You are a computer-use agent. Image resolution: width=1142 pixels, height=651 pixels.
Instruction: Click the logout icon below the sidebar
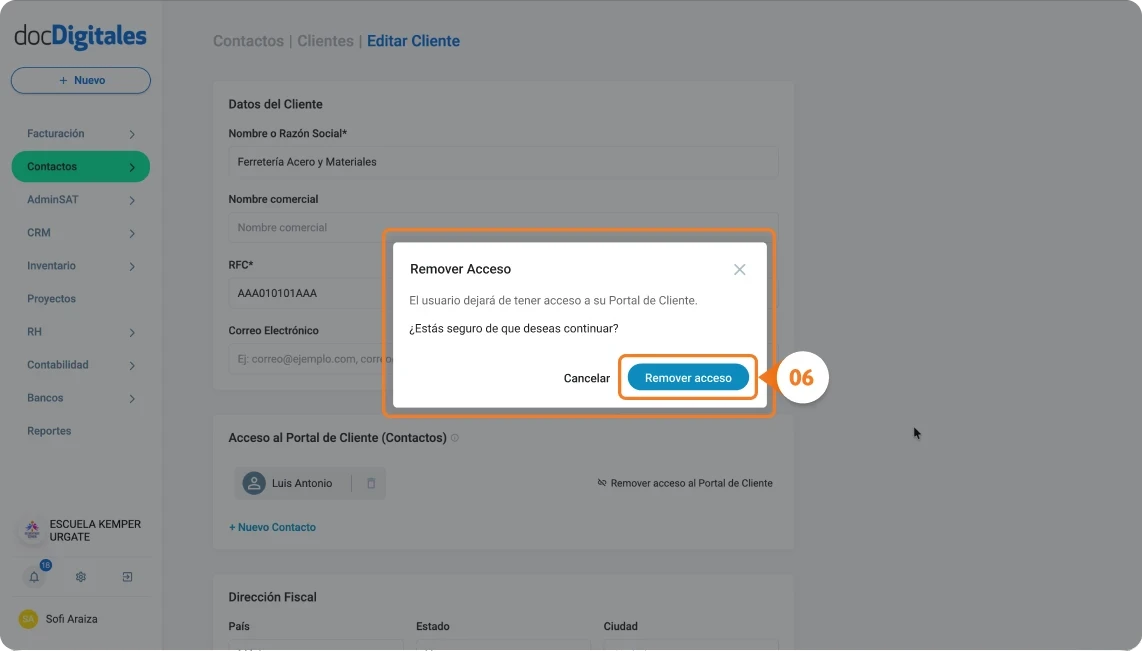pyautogui.click(x=126, y=576)
